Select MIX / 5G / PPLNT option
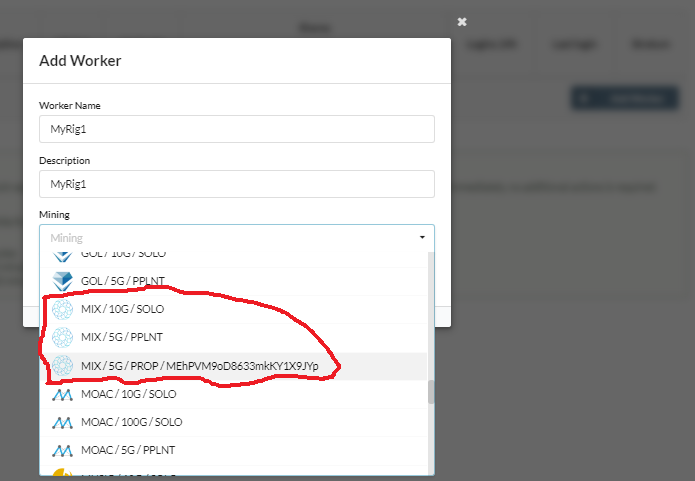The image size is (695, 481). click(x=234, y=337)
